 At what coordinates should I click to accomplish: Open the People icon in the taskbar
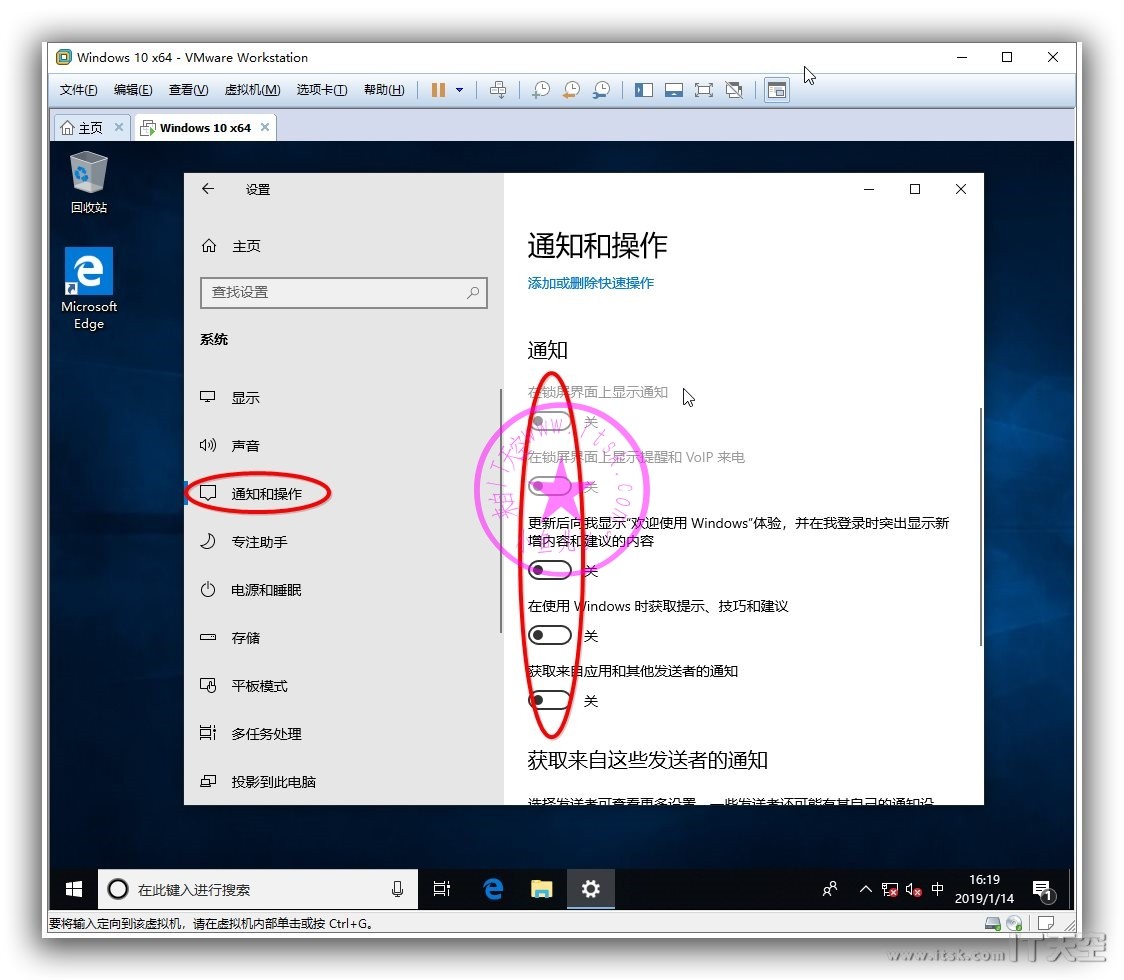tap(829, 890)
